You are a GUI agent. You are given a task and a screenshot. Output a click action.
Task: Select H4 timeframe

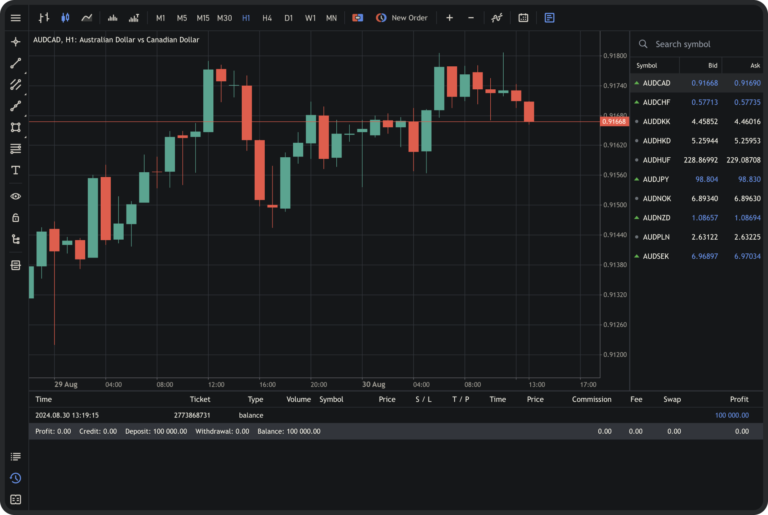pyautogui.click(x=267, y=18)
